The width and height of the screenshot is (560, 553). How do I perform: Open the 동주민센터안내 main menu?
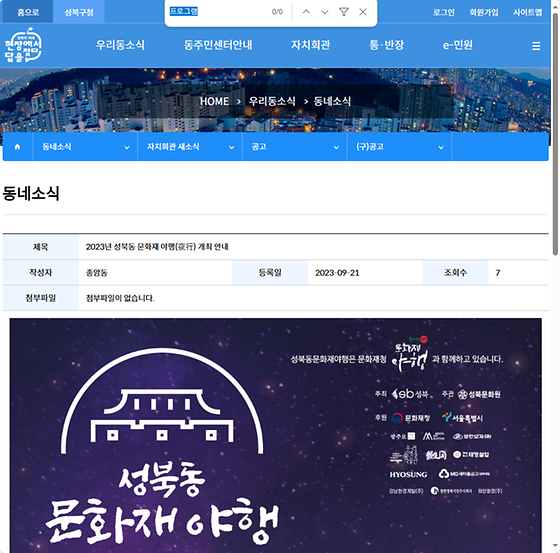coord(218,45)
